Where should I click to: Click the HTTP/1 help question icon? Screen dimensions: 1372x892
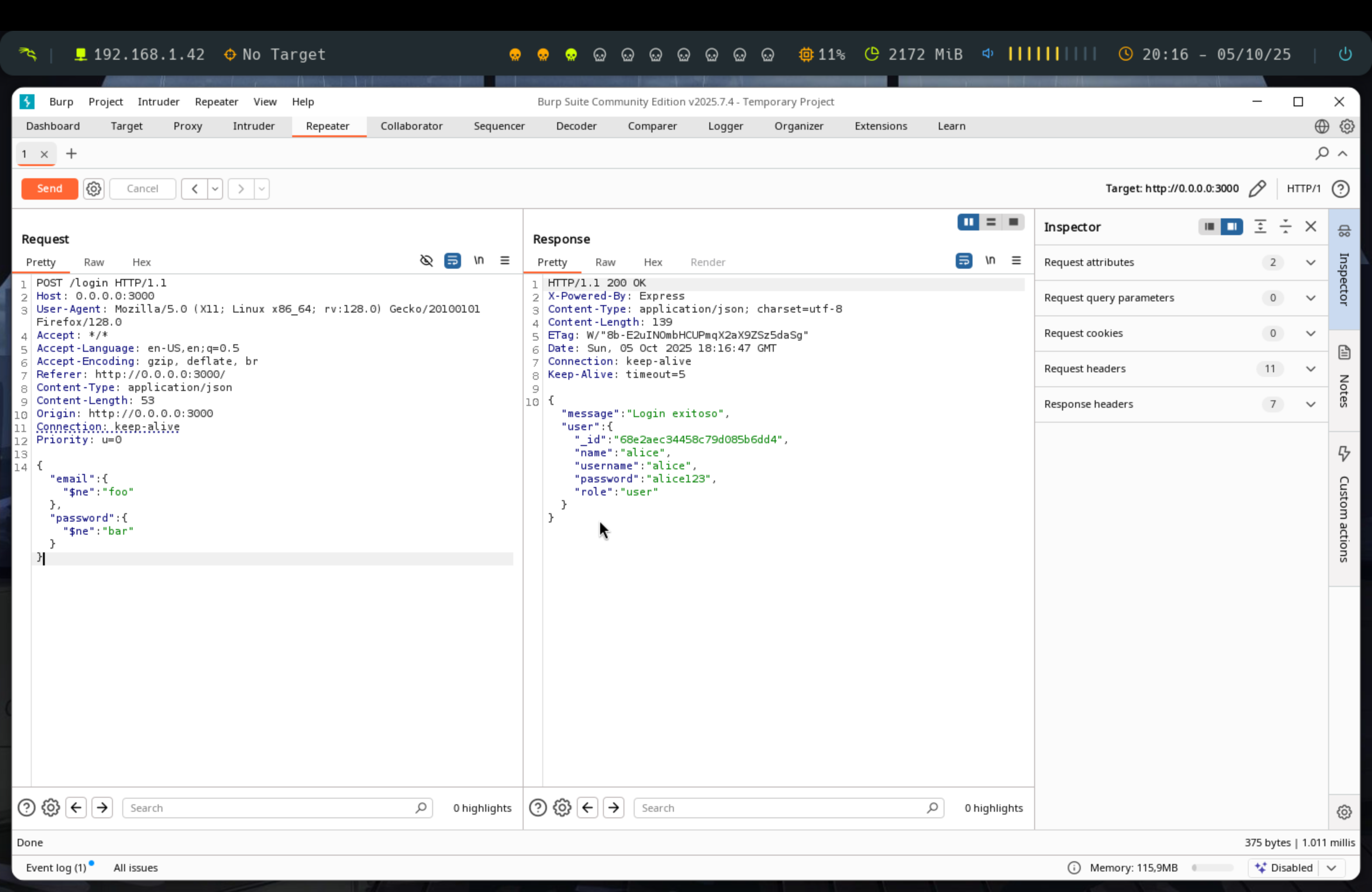[1341, 188]
